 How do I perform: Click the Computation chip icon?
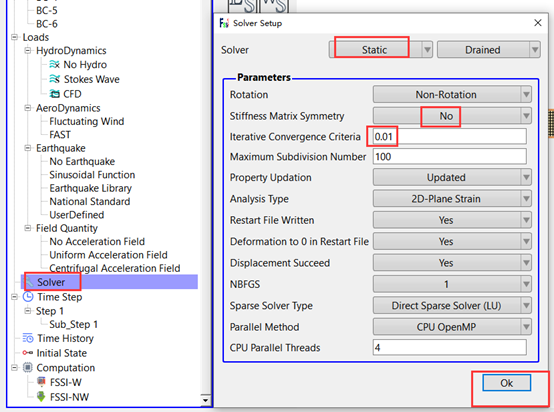pyautogui.click(x=28, y=367)
